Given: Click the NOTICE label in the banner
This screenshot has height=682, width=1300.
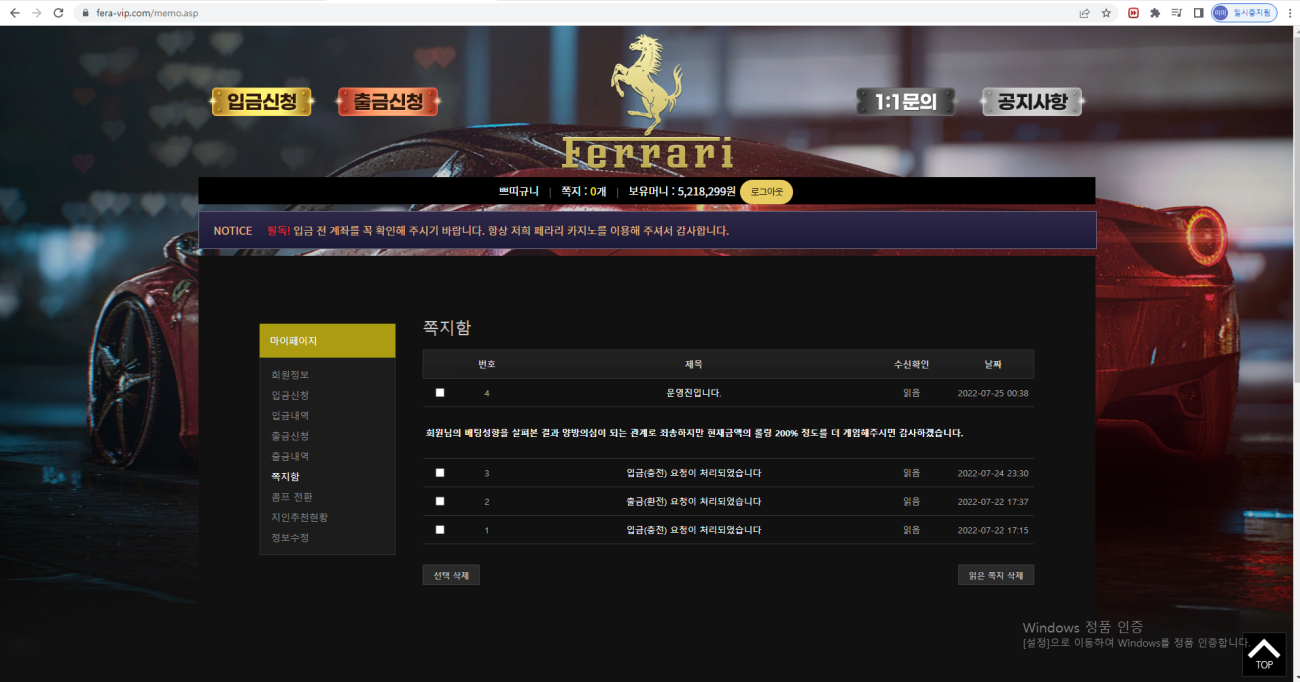Looking at the screenshot, I should 233,231.
